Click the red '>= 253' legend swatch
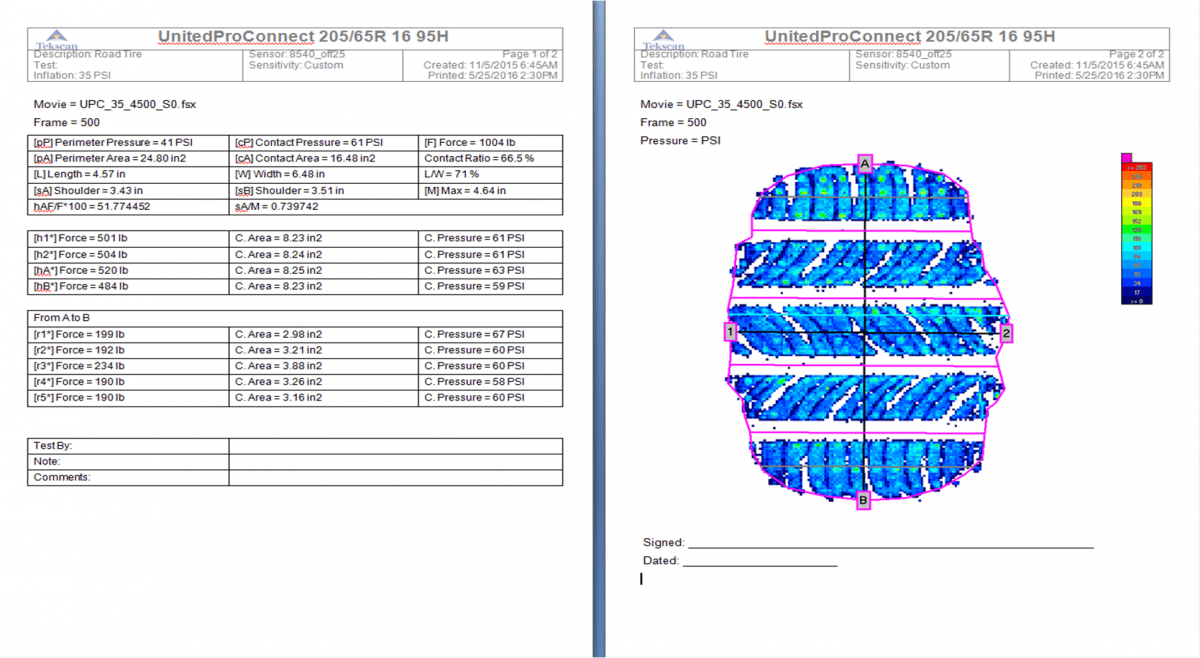This screenshot has width=1200, height=658. pyautogui.click(x=1137, y=168)
